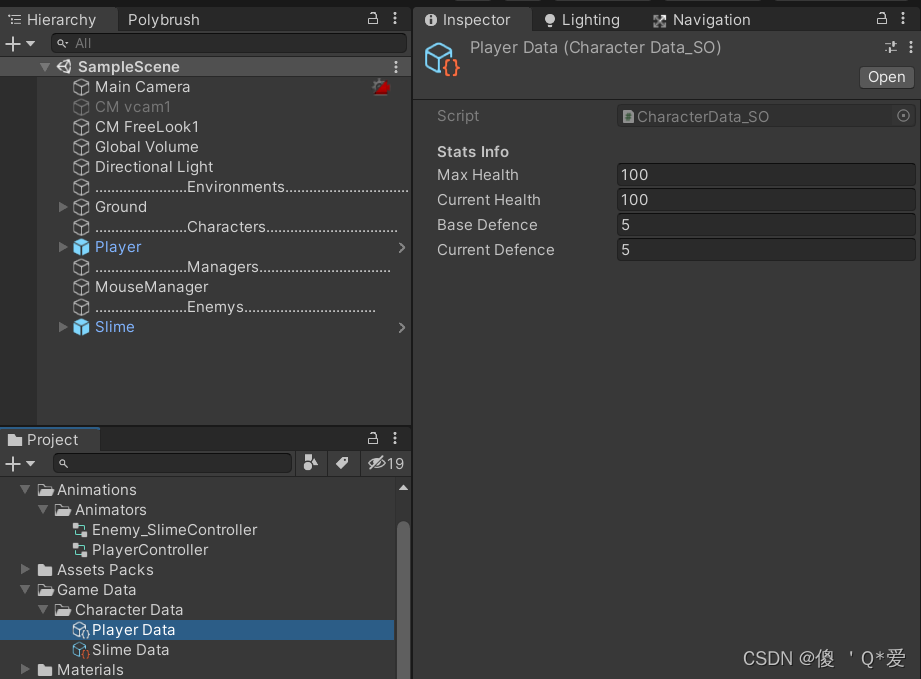Click the Player prefab open arrow
The height and width of the screenshot is (679, 921).
pos(401,247)
